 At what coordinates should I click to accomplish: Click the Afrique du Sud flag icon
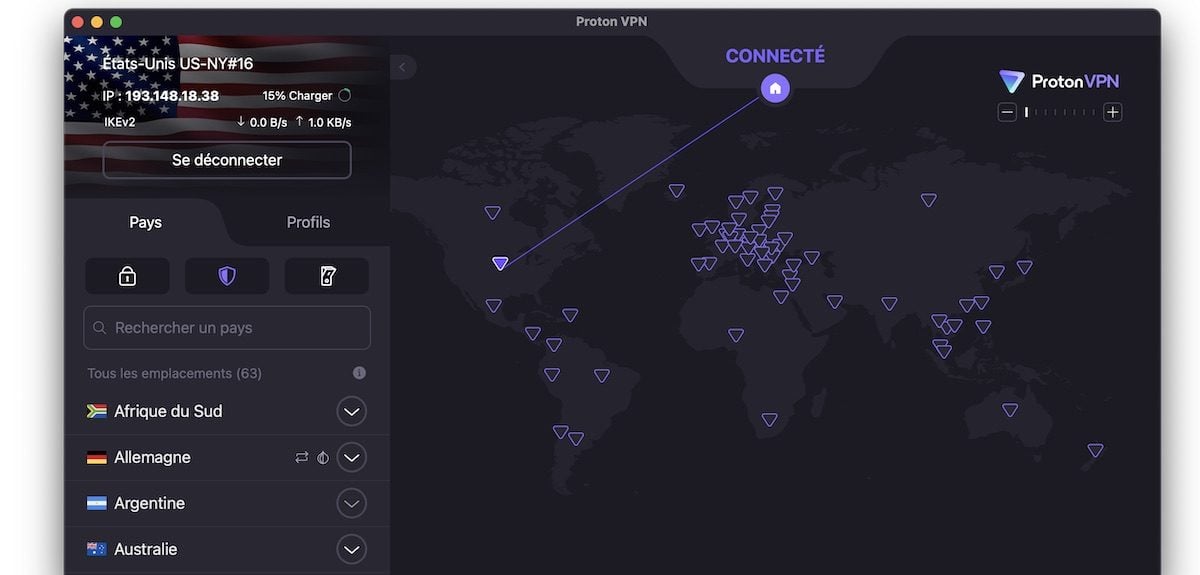click(x=97, y=411)
